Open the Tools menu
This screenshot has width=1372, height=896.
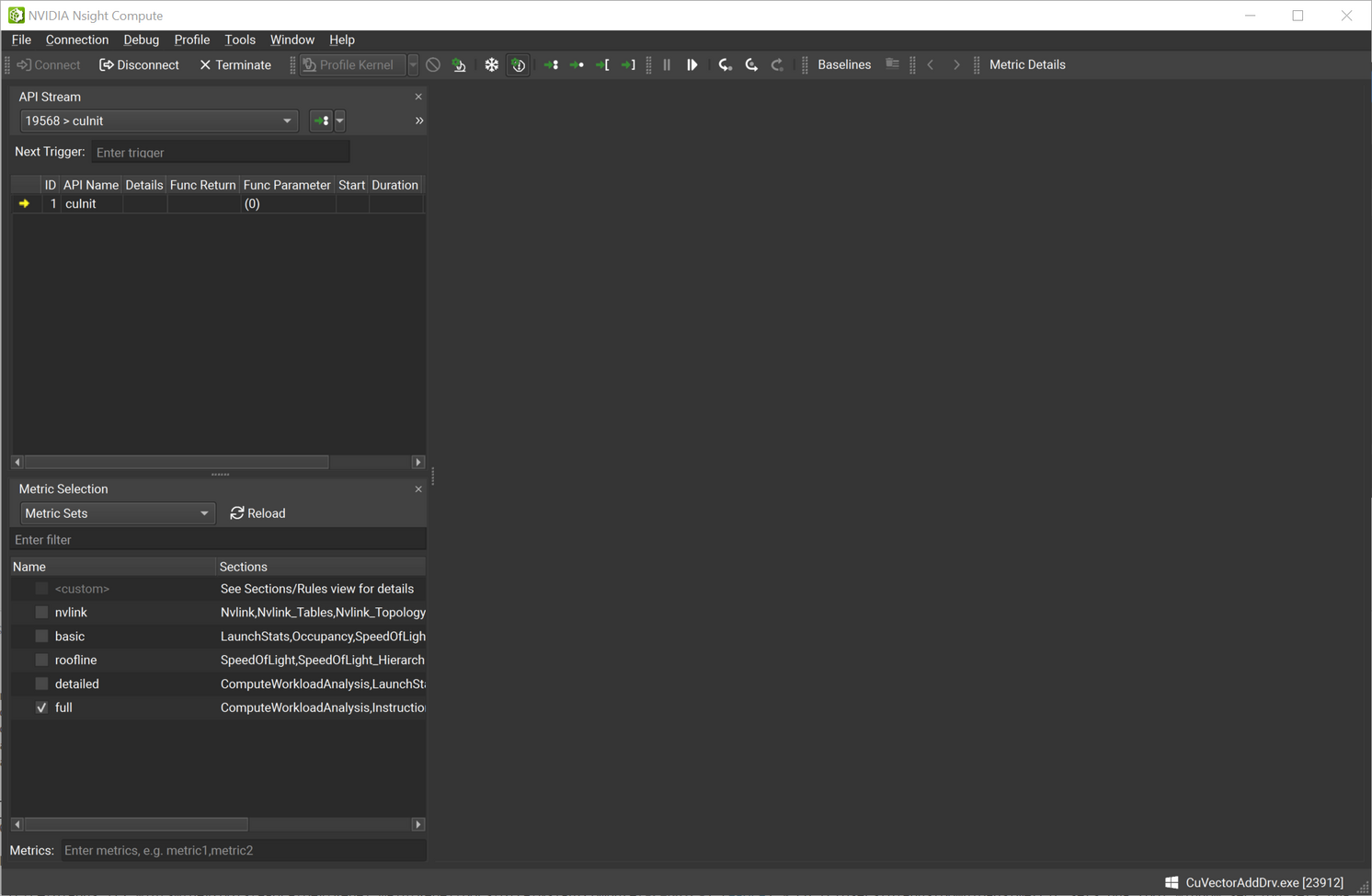(x=240, y=40)
